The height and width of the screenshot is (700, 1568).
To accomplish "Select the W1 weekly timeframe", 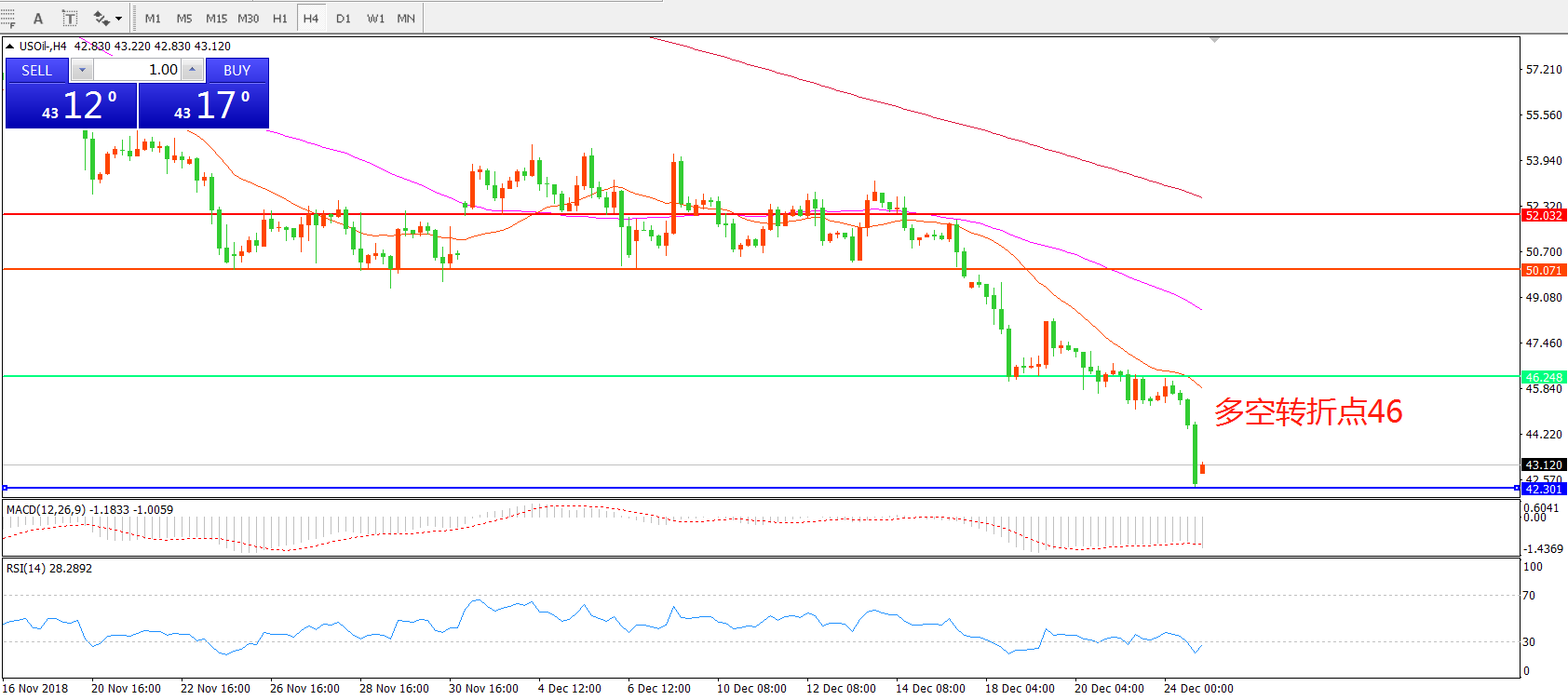I will [375, 18].
